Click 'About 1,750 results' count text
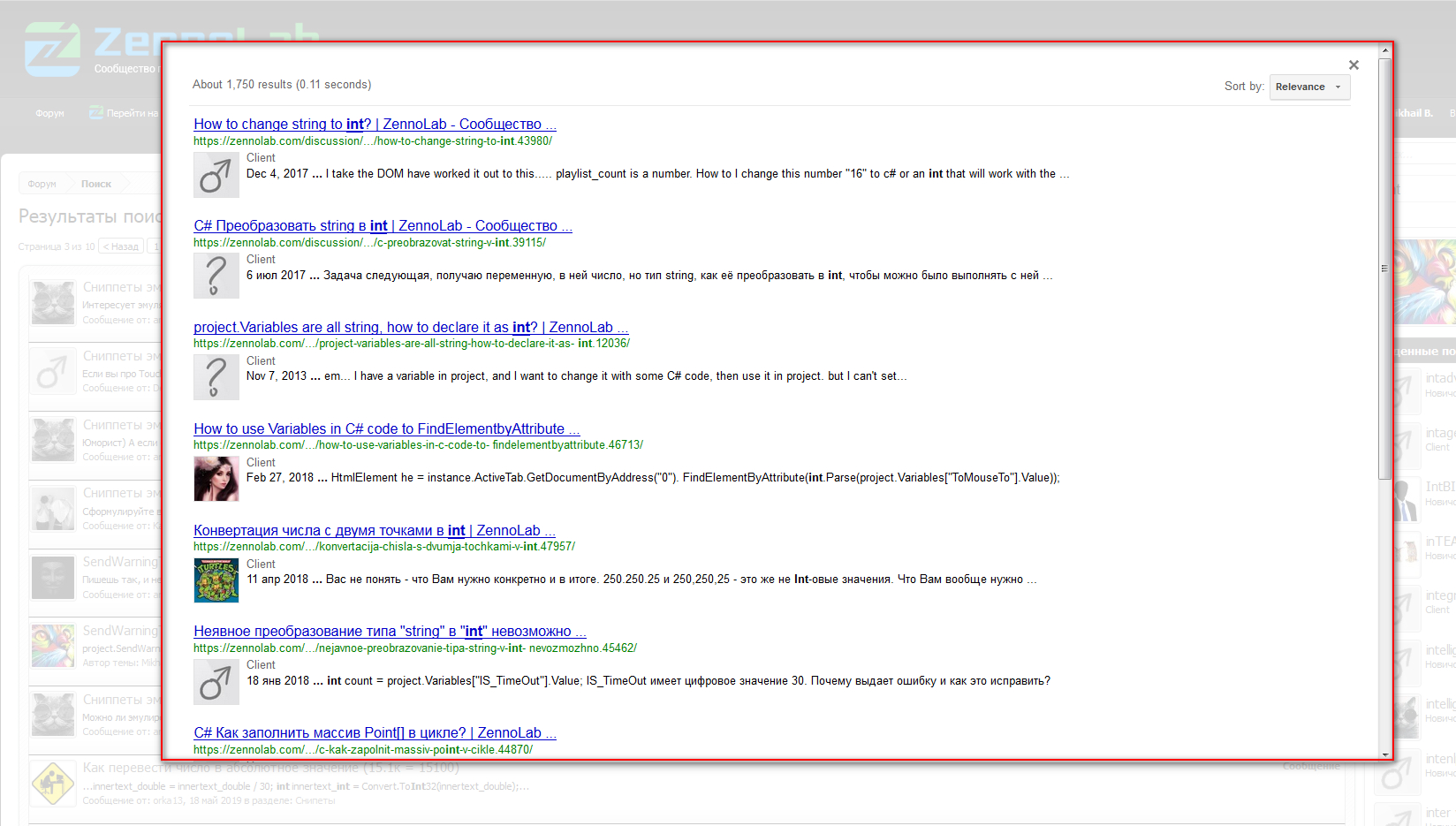Viewport: 1456px width, 826px height. tap(282, 85)
